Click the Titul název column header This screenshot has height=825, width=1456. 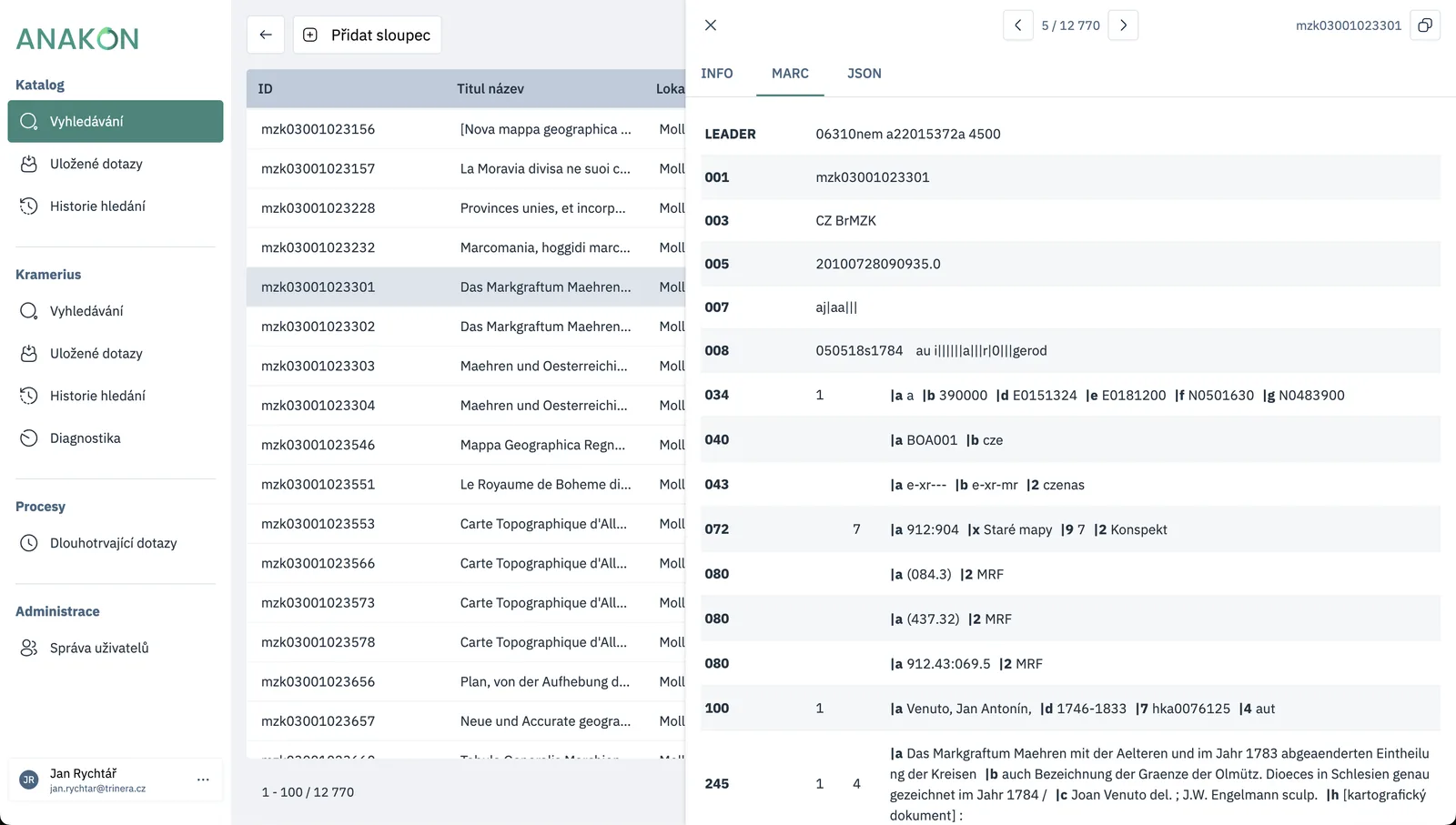tap(490, 88)
